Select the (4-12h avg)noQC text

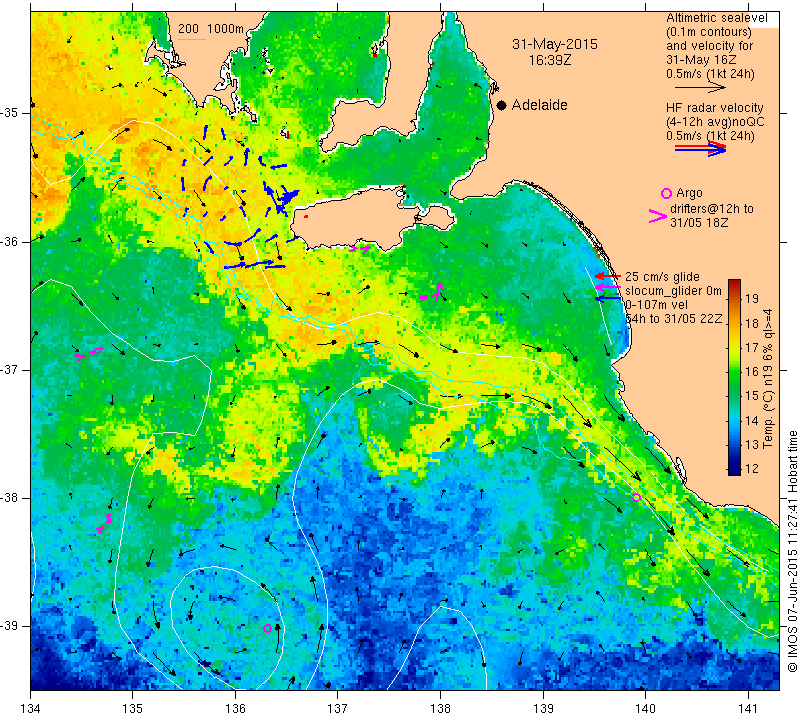(715, 122)
